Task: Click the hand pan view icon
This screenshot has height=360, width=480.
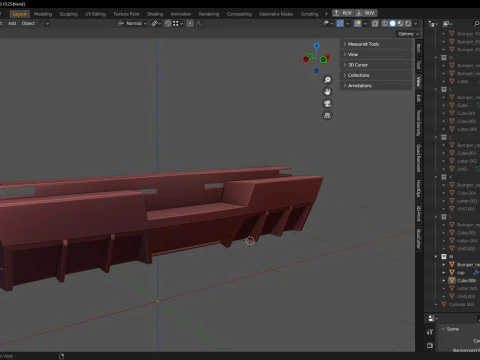Action: tap(327, 92)
